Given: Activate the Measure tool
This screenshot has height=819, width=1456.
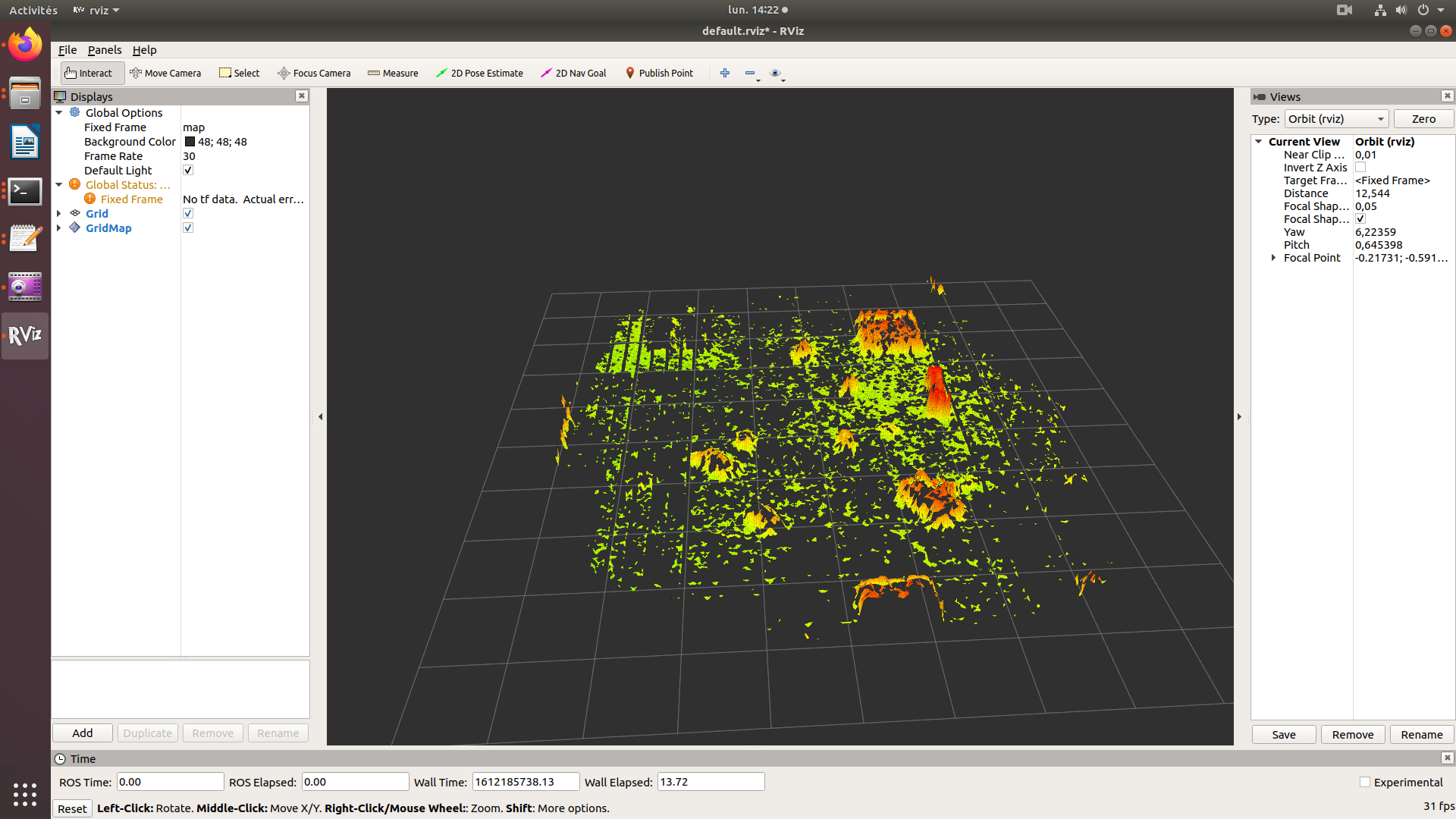Looking at the screenshot, I should click(x=393, y=73).
